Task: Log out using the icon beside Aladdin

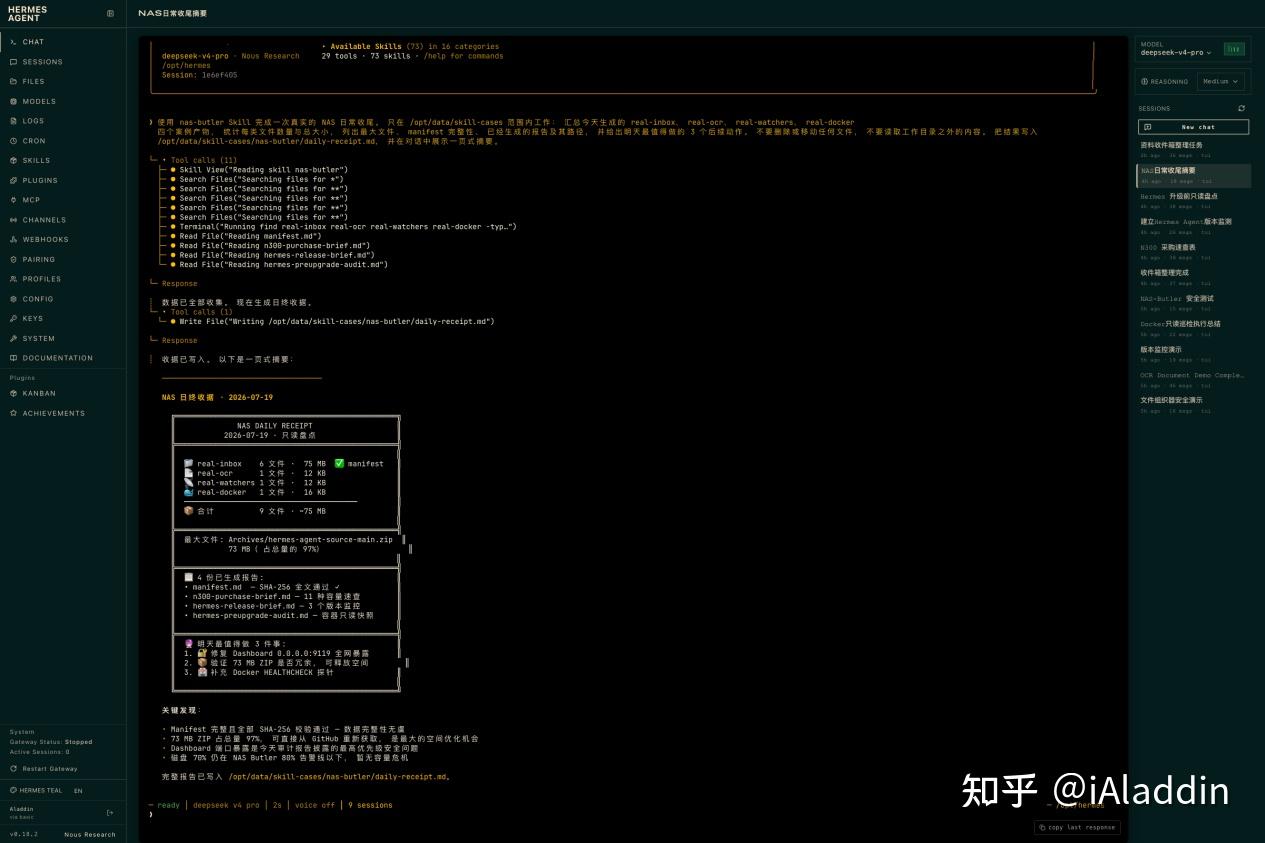Action: (110, 812)
